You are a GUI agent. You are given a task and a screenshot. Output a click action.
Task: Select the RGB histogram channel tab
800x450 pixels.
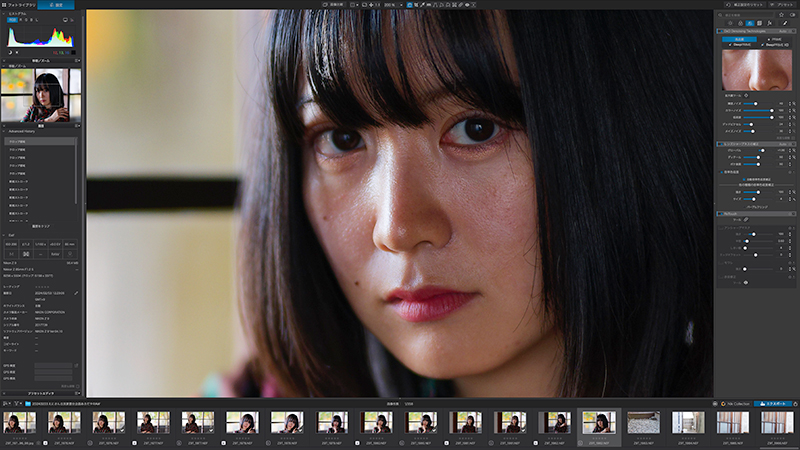coord(12,20)
